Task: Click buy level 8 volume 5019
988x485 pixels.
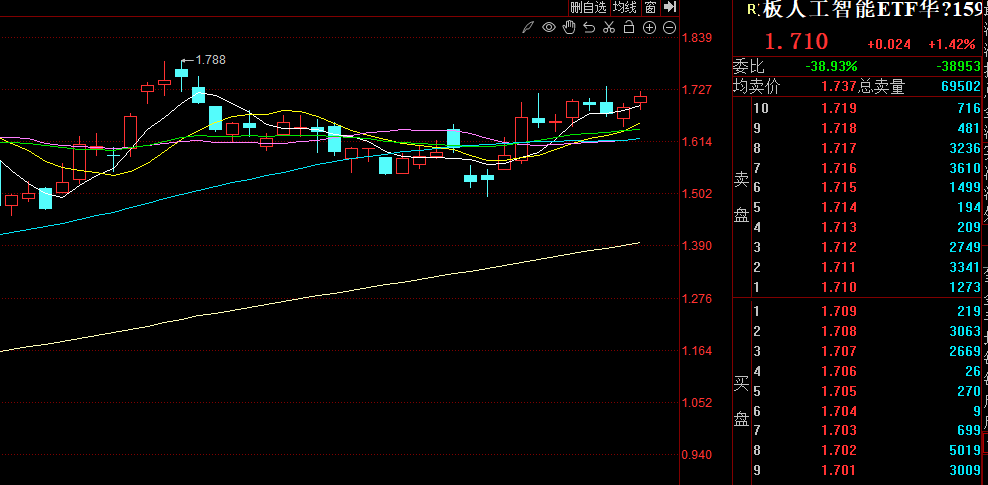Action: [x=964, y=451]
